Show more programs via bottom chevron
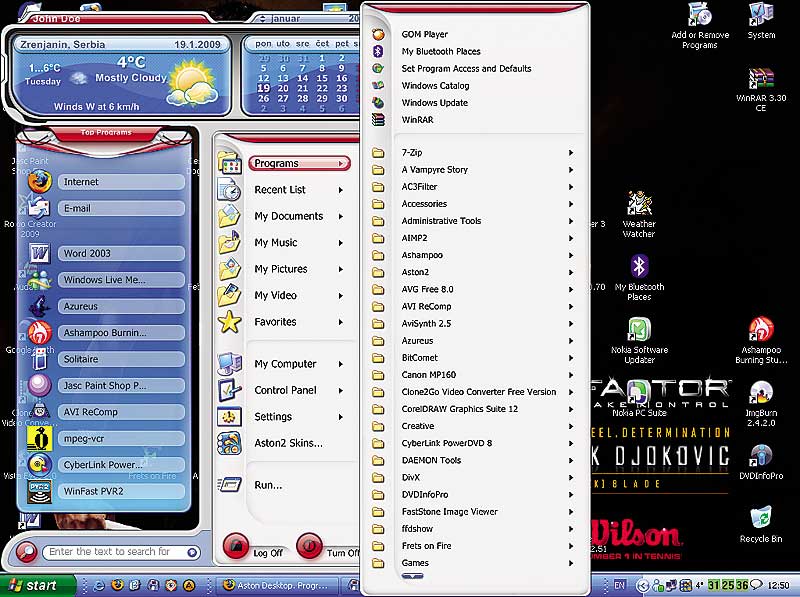Screen dimensions: 800x597 412,577
